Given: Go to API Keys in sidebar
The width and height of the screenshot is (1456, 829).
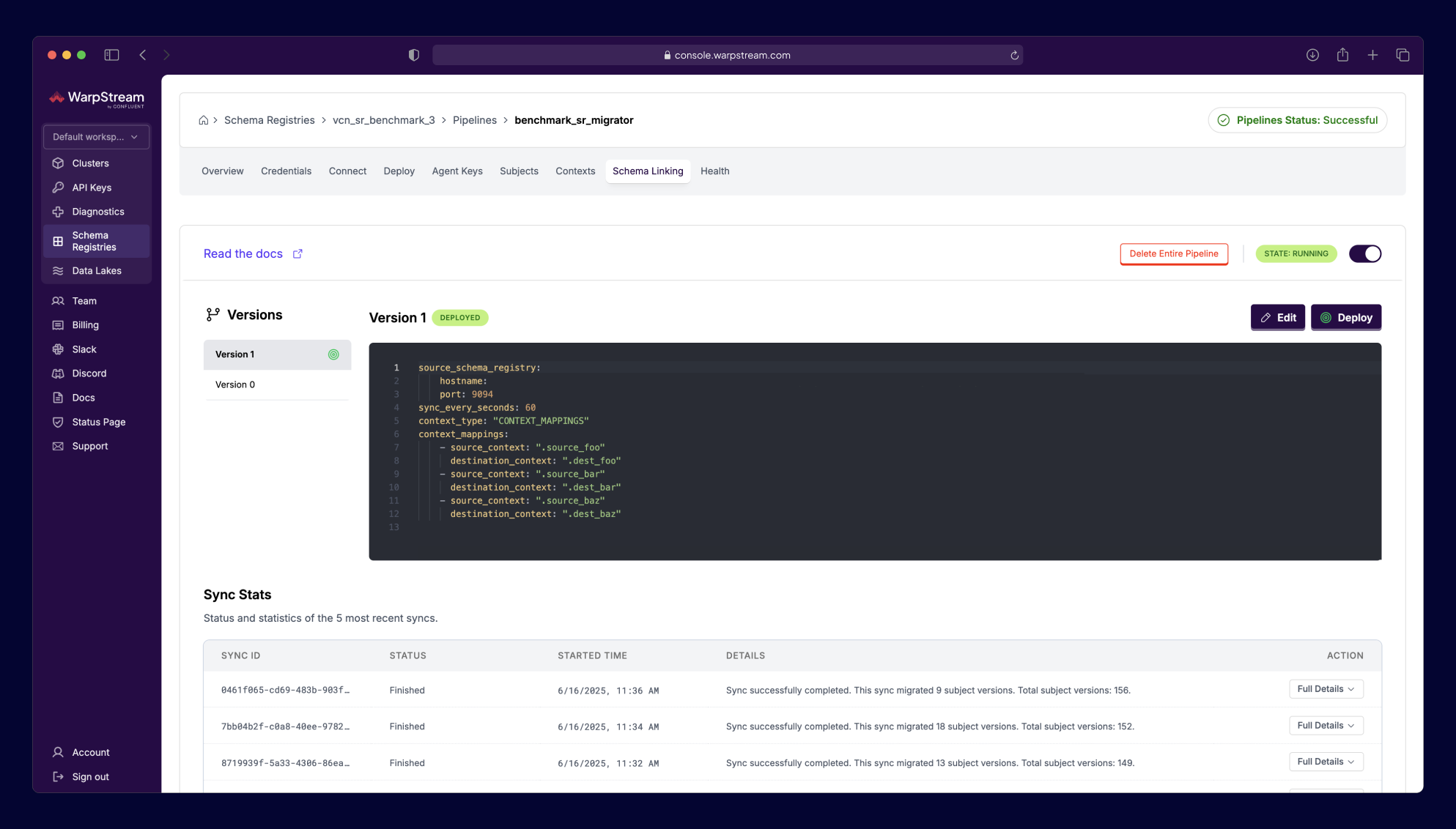Looking at the screenshot, I should coord(92,187).
